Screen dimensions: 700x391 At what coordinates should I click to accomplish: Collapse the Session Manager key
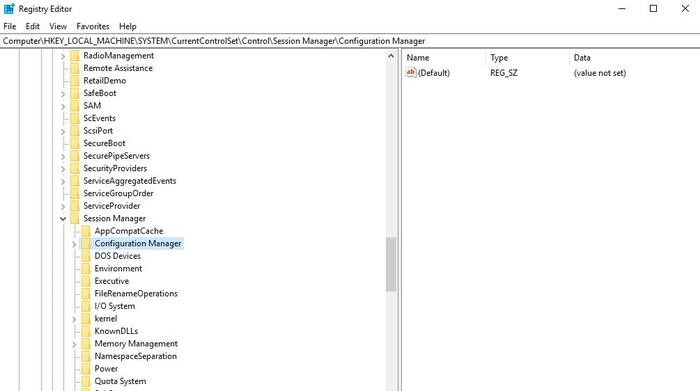point(63,219)
